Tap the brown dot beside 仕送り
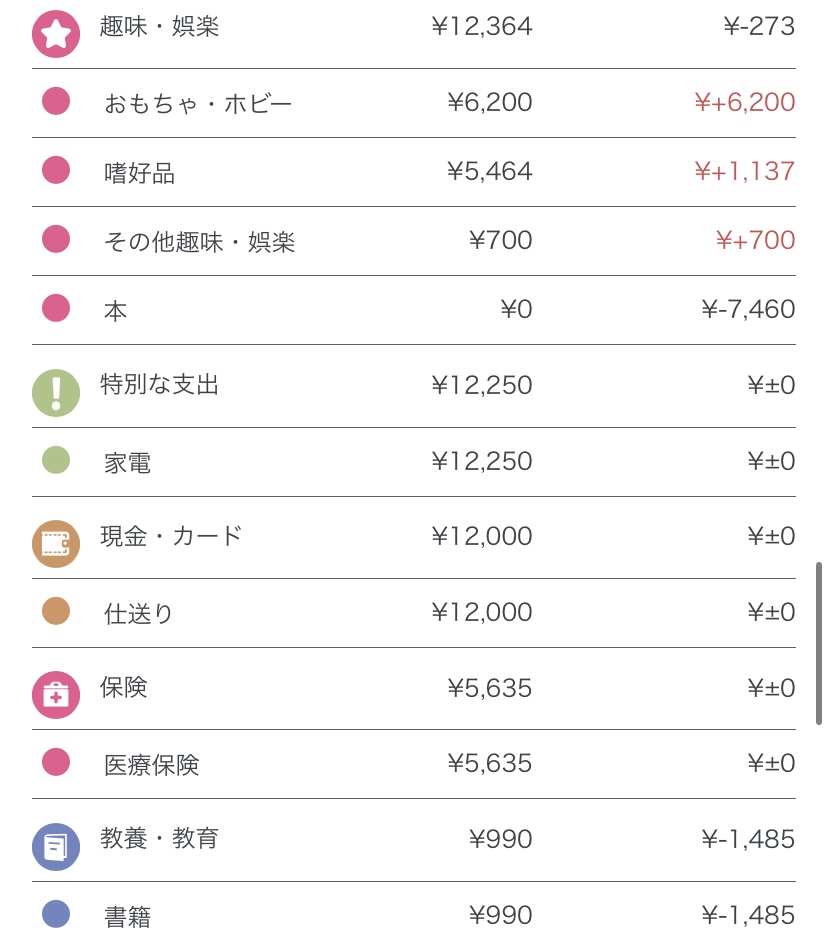This screenshot has height=943, width=828. click(x=56, y=611)
